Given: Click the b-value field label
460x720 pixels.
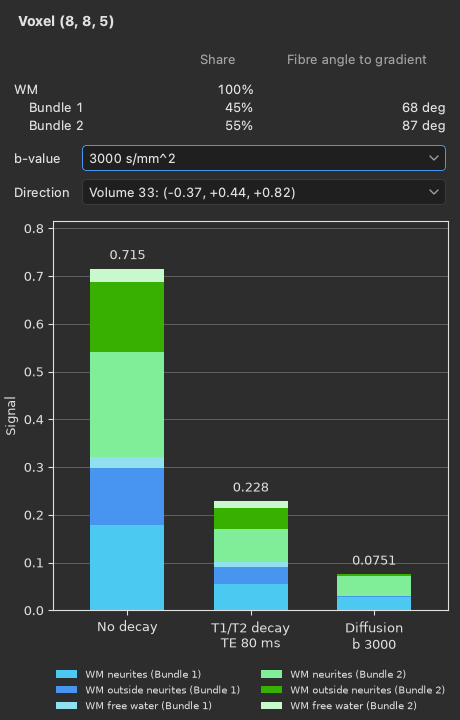Looking at the screenshot, I should [37, 158].
